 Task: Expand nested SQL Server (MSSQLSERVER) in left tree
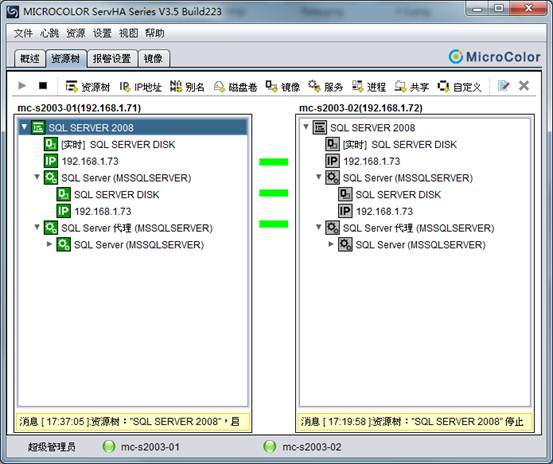49,244
